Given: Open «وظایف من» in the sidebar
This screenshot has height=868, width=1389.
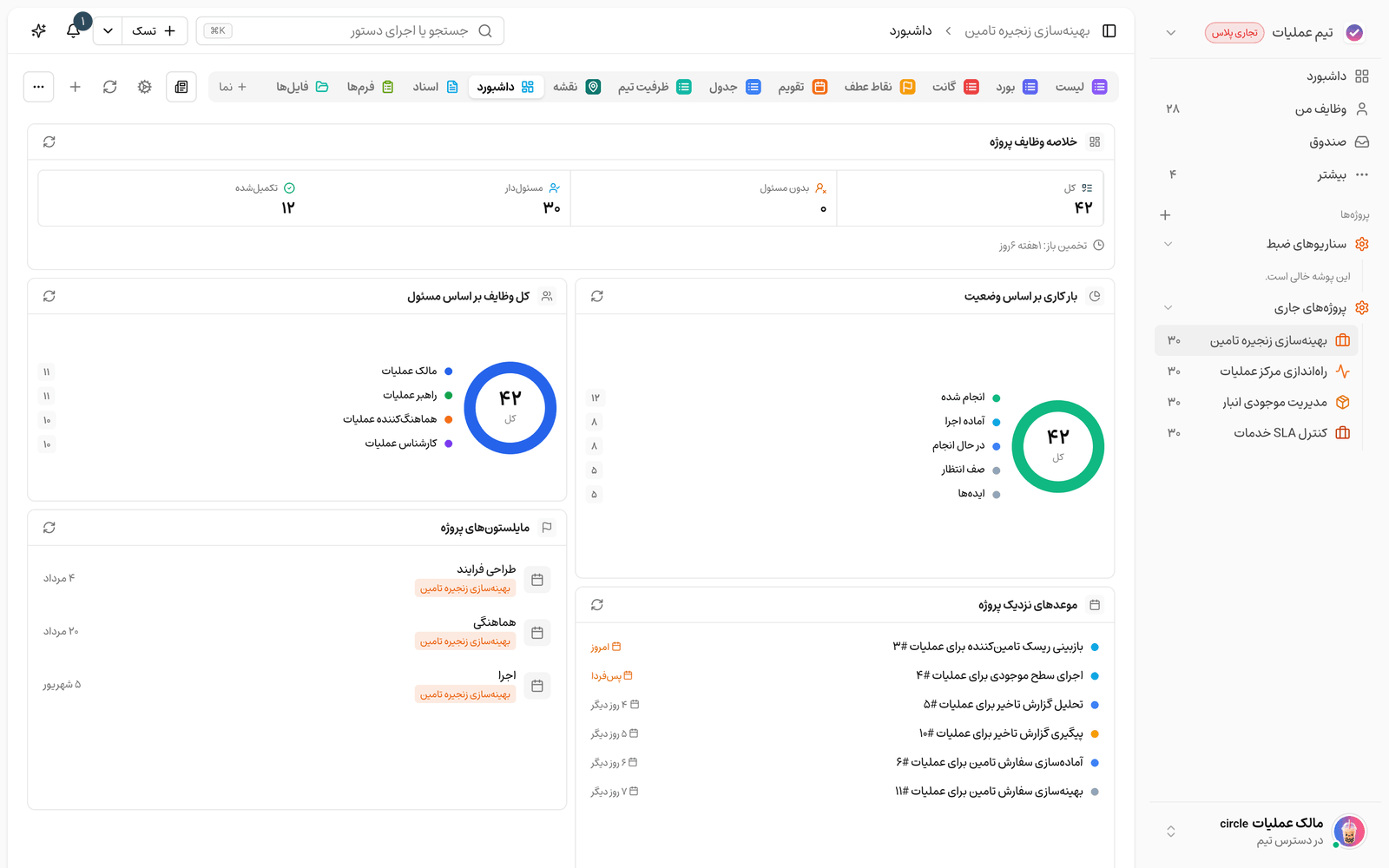Looking at the screenshot, I should tap(1267, 108).
